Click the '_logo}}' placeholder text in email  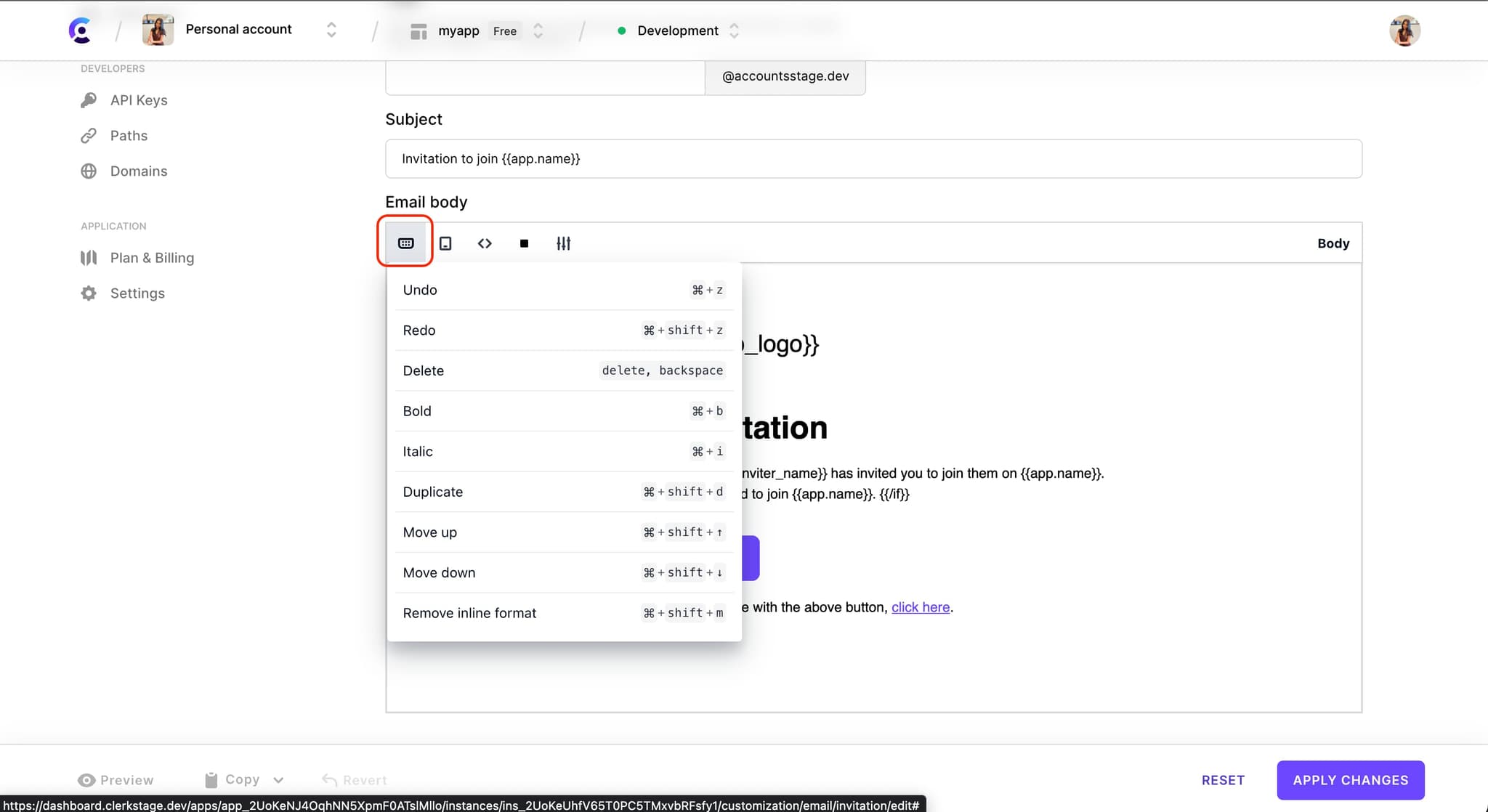pos(781,344)
